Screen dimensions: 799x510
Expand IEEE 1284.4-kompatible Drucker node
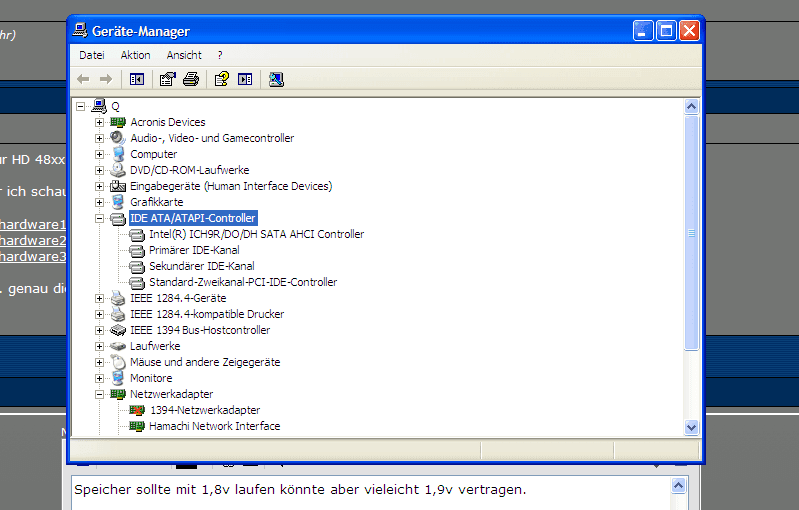100,314
